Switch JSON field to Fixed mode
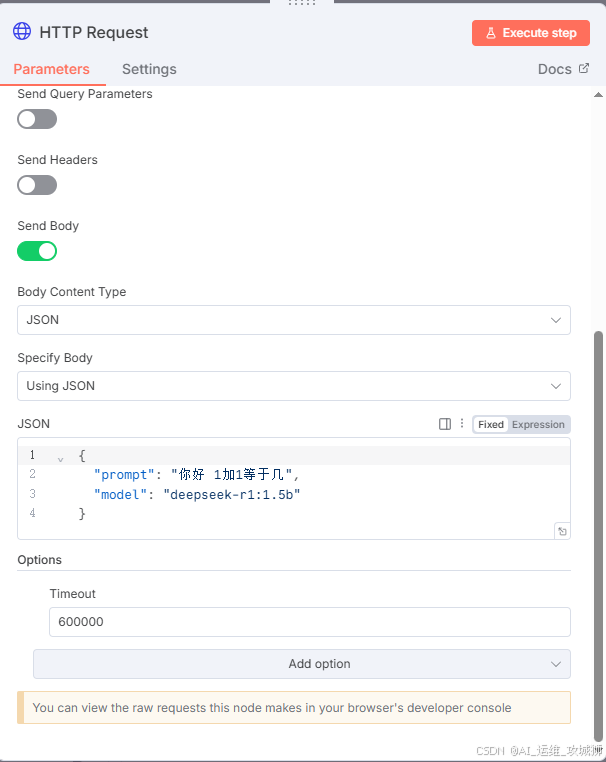 click(x=490, y=424)
